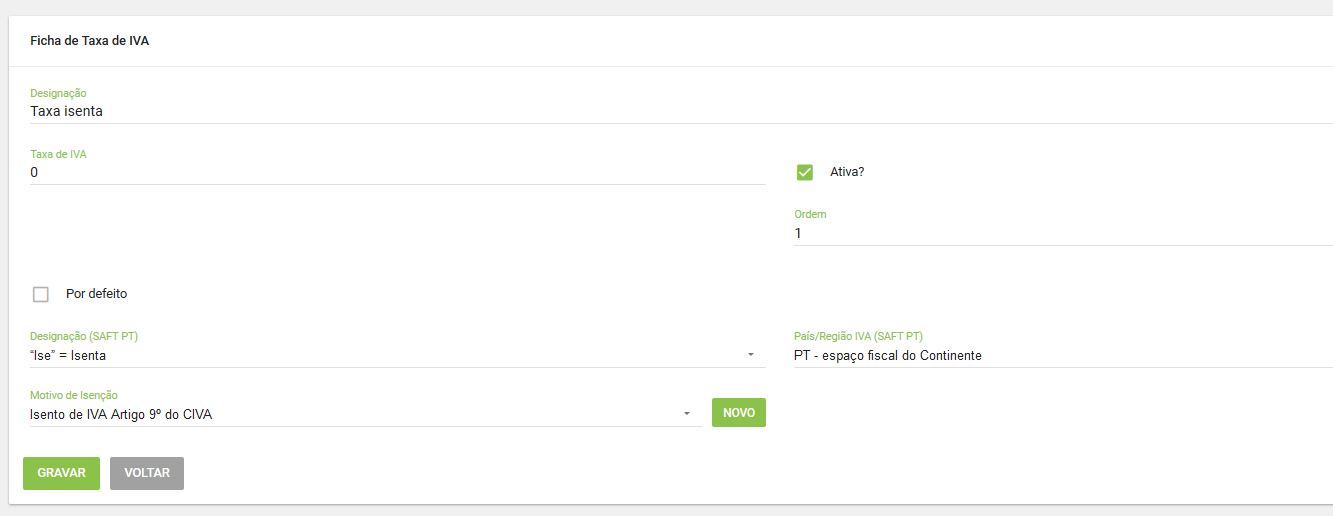The height and width of the screenshot is (516, 1333).
Task: Click into the 'Taxa isenta' designation field
Action: pos(681,111)
